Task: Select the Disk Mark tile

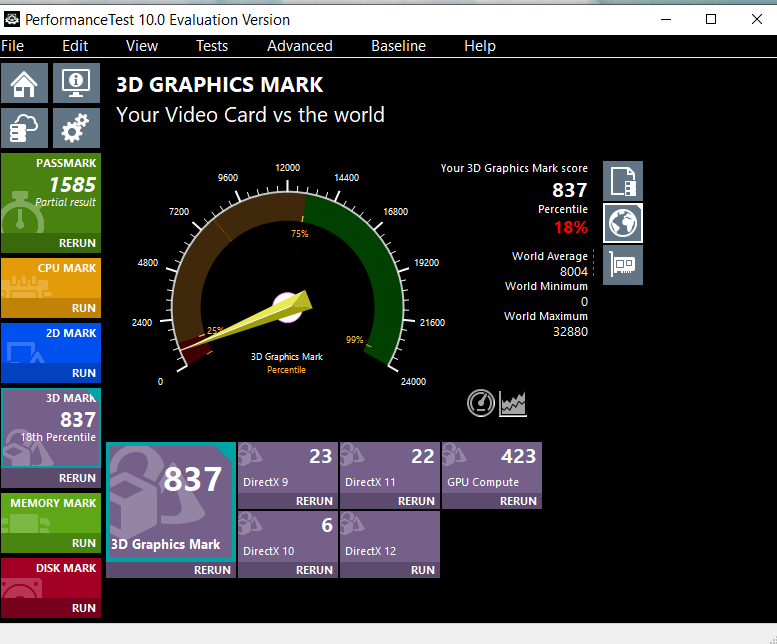Action: tap(51, 579)
